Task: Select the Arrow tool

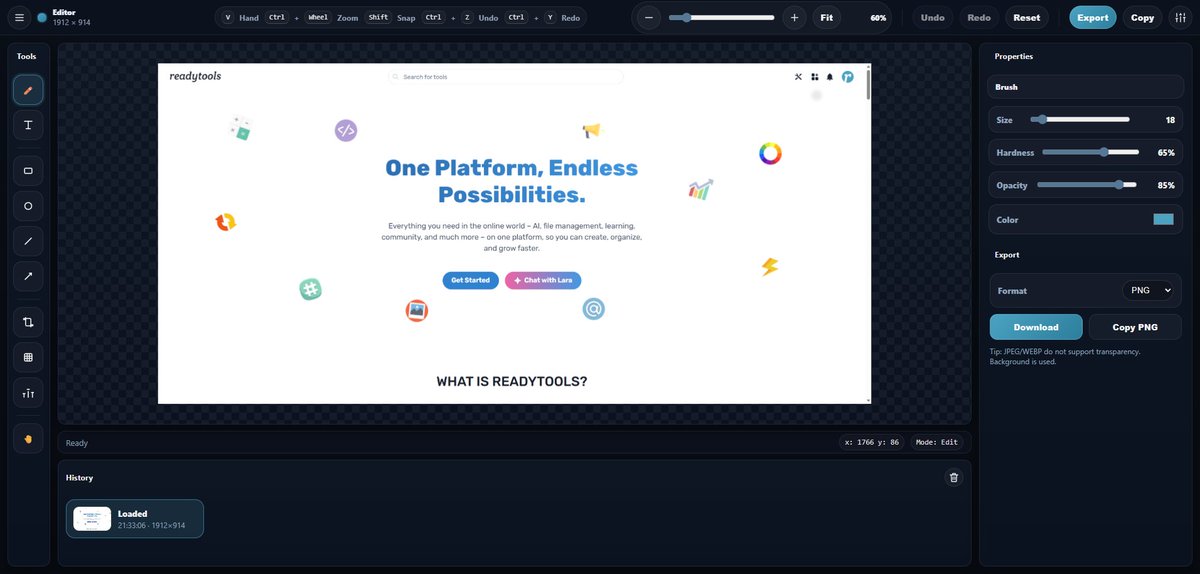Action: point(28,276)
